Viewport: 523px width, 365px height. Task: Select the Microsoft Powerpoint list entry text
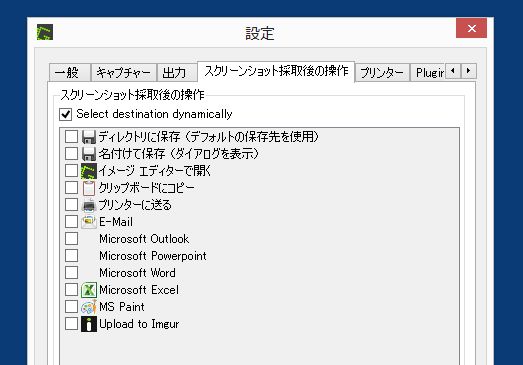pyautogui.click(x=153, y=256)
